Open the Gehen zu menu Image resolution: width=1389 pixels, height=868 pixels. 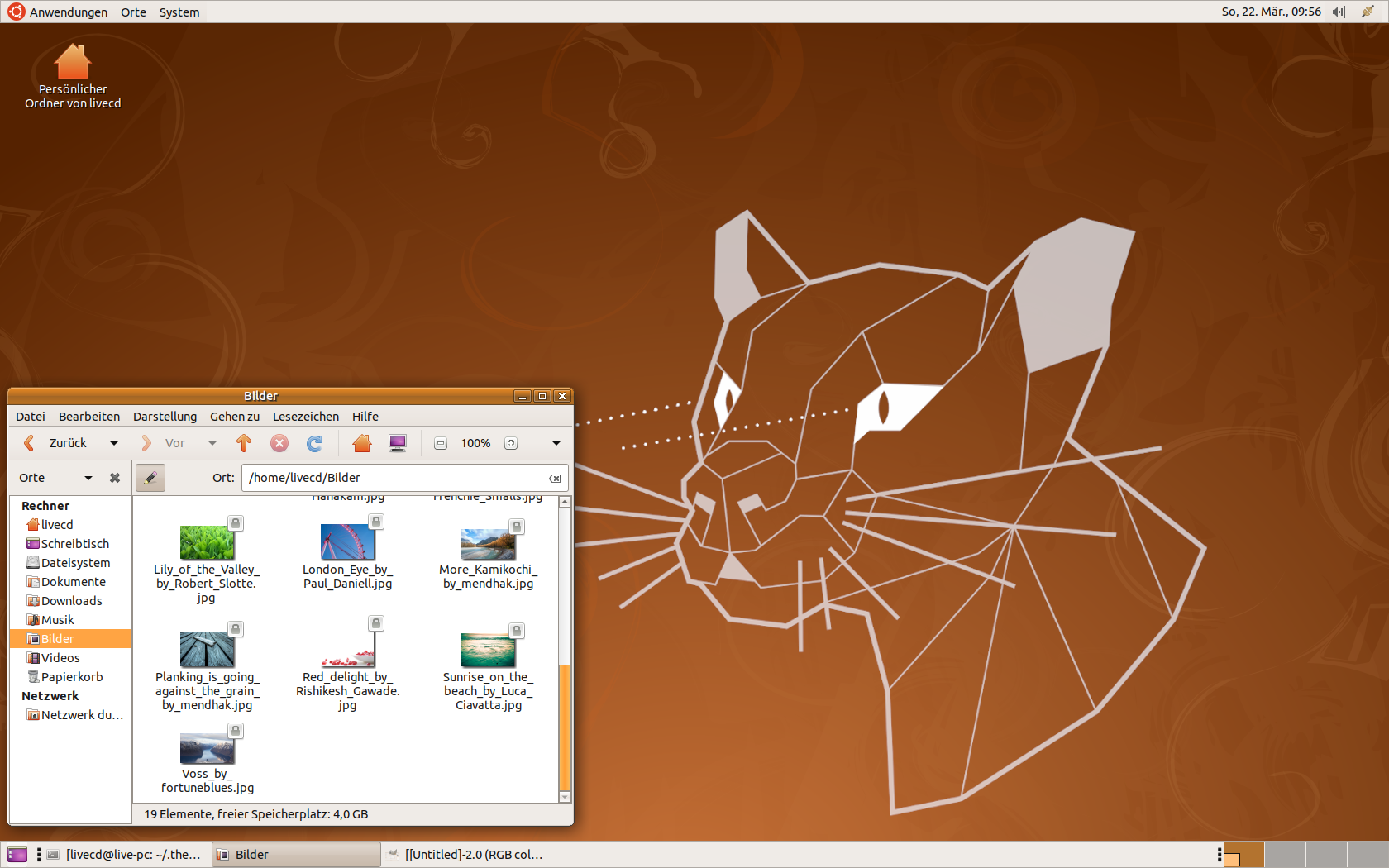pos(235,417)
